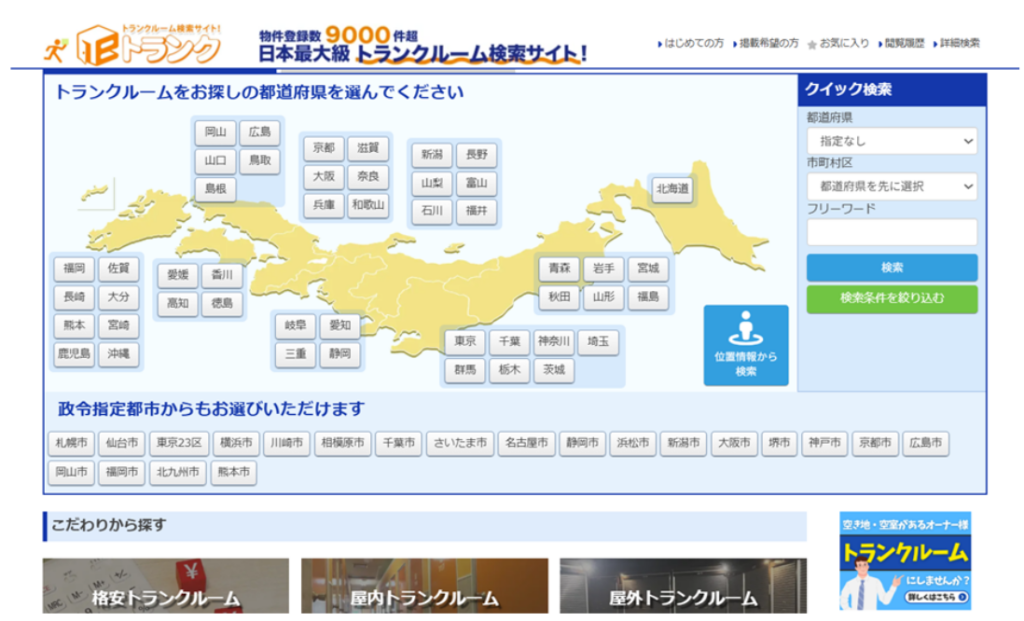Select 島根 prefecture button
The width and height of the screenshot is (1024, 621).
215,189
